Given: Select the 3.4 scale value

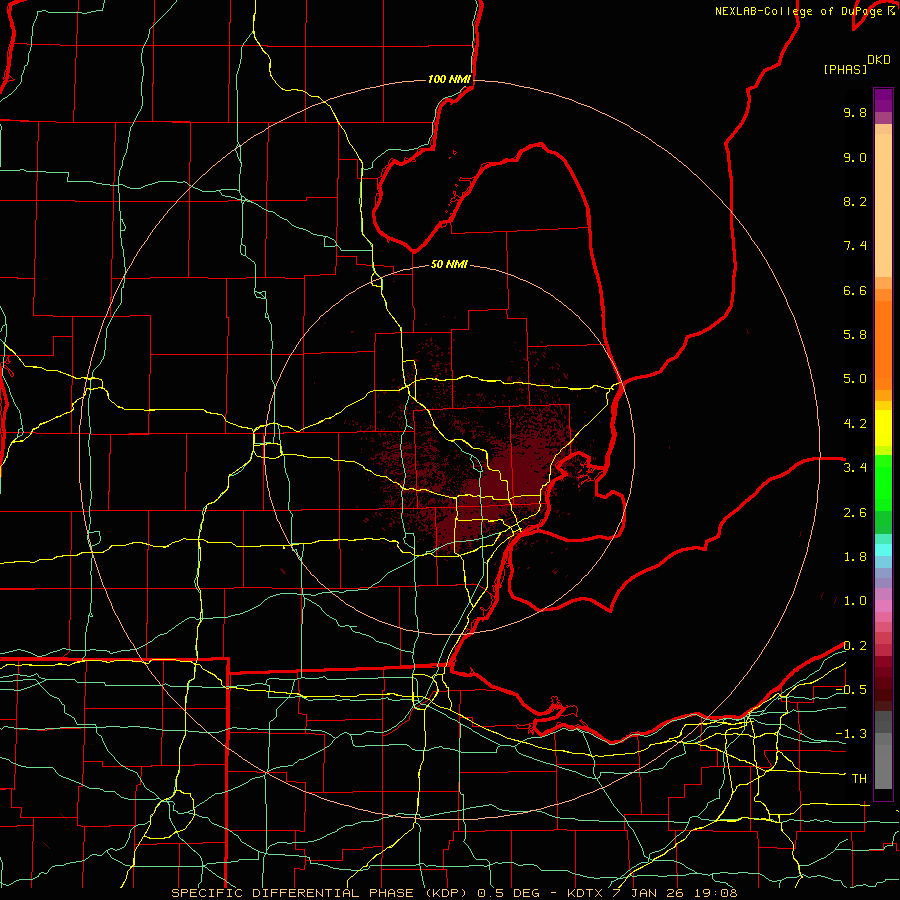Looking at the screenshot, I should click(x=855, y=468).
